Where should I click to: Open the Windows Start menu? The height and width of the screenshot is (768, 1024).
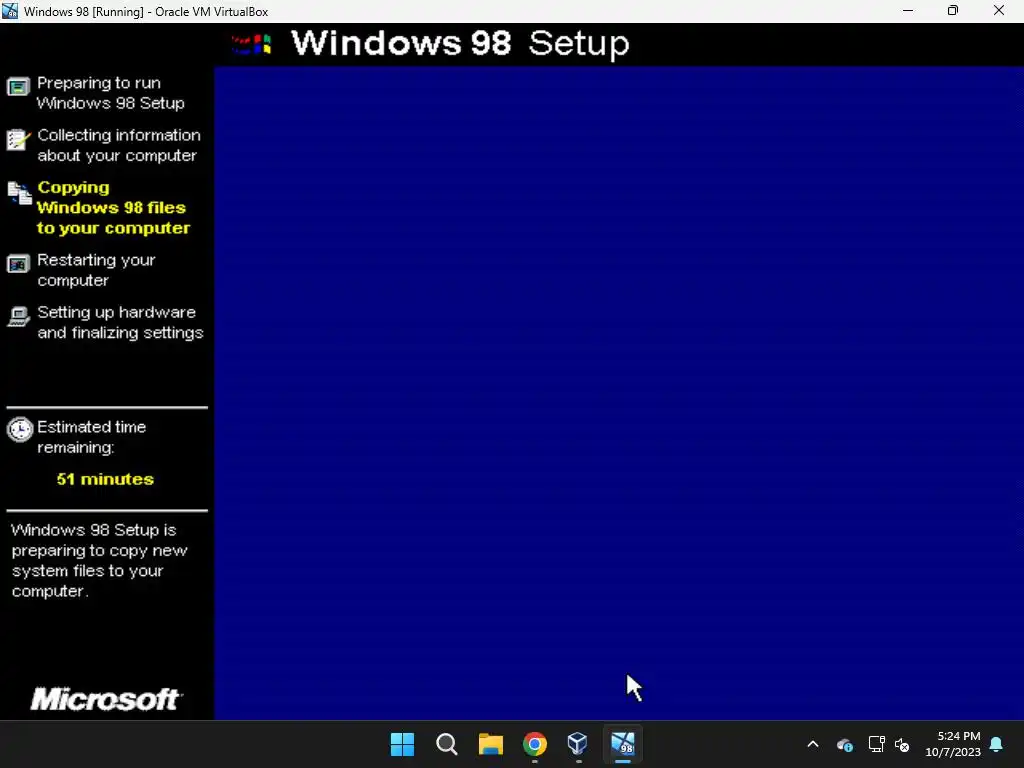402,744
